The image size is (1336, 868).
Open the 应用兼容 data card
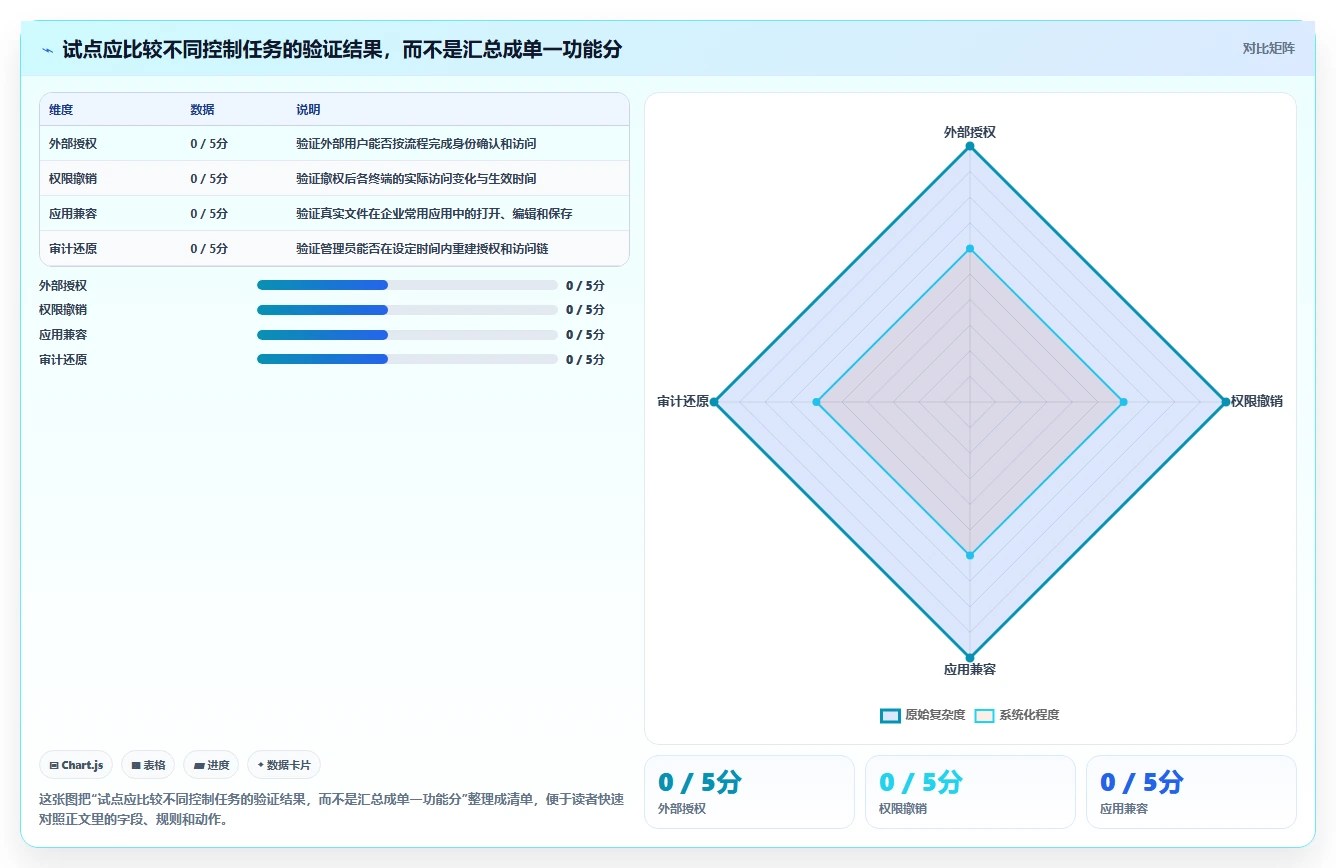[1191, 792]
